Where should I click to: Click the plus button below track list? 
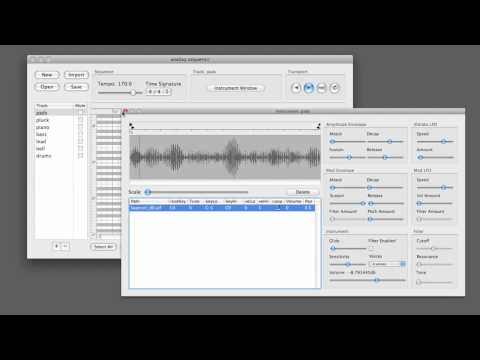pos(57,246)
